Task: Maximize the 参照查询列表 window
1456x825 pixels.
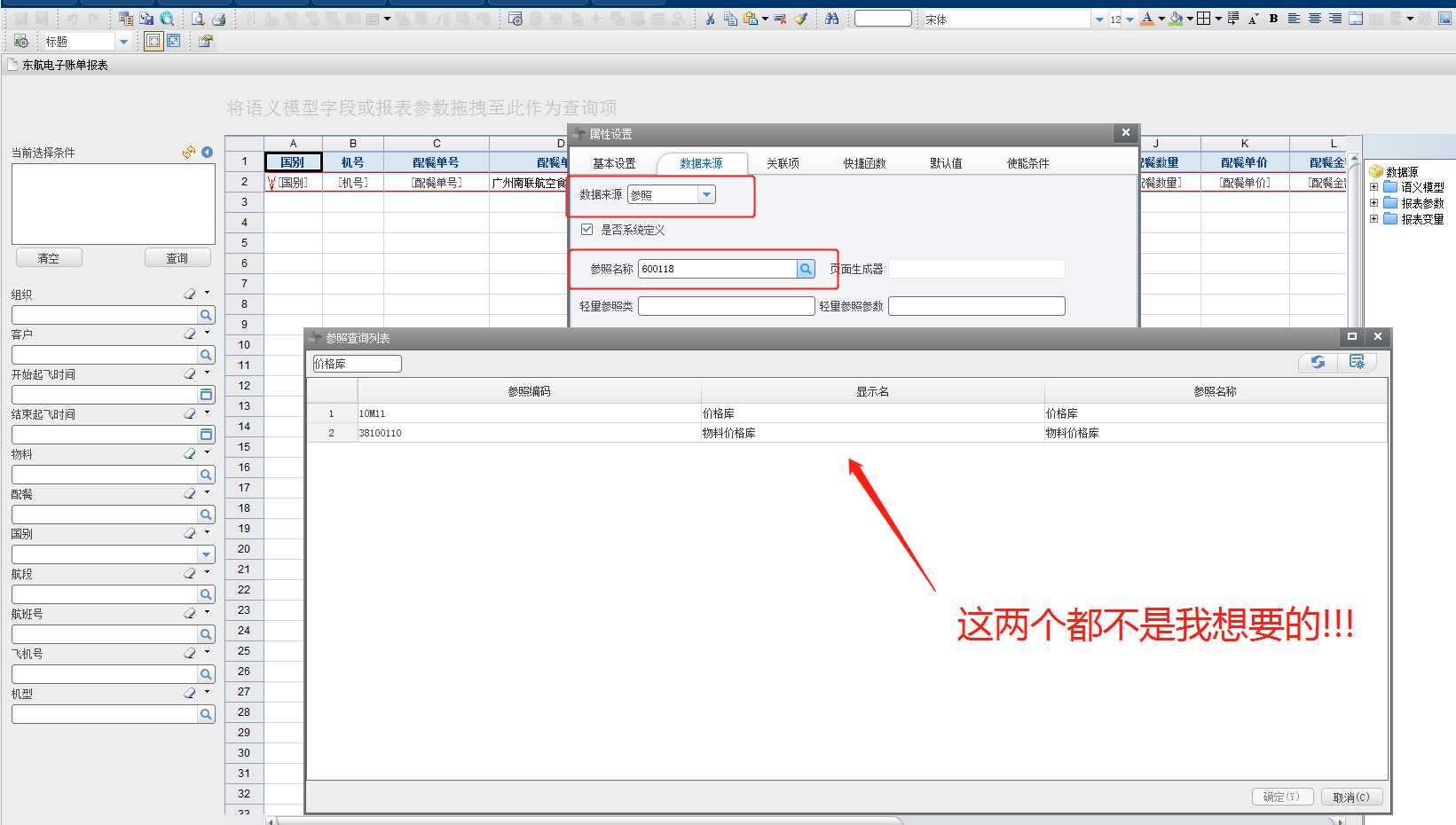Action: pyautogui.click(x=1352, y=336)
